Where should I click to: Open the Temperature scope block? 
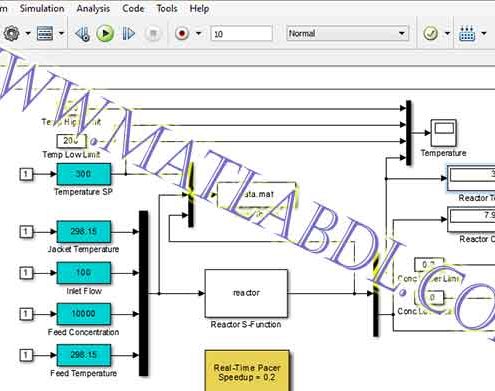pos(444,133)
